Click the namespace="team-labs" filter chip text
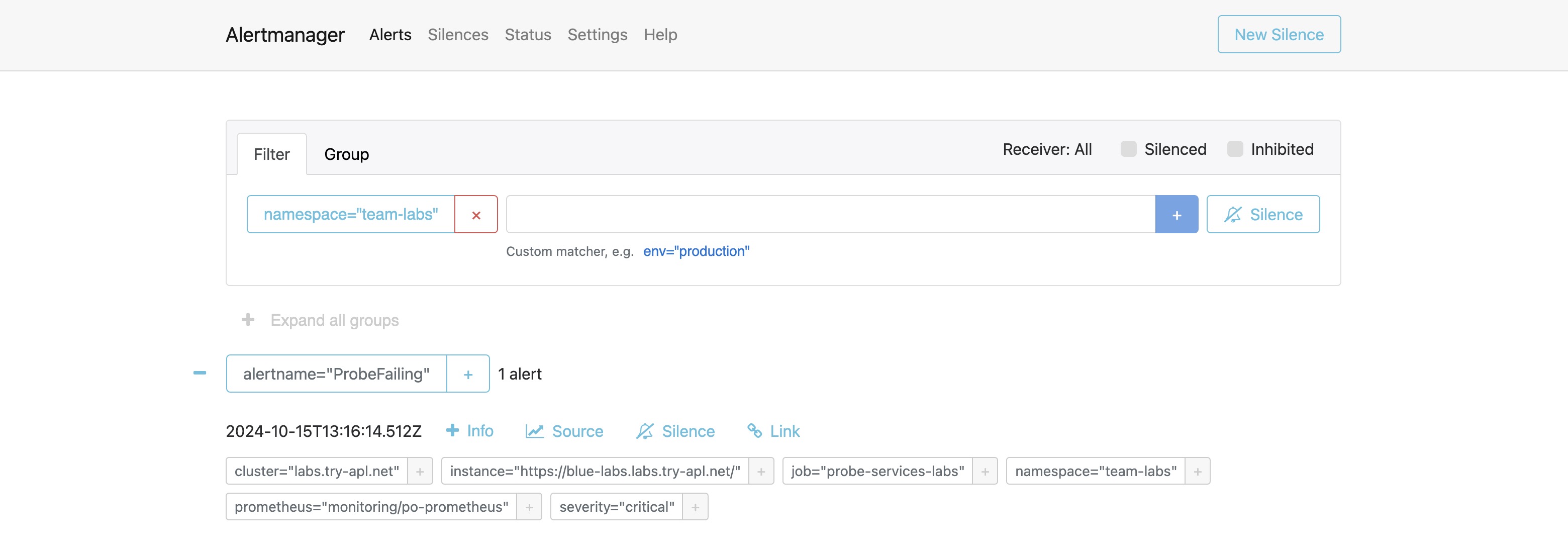The height and width of the screenshot is (553, 1568). click(351, 214)
